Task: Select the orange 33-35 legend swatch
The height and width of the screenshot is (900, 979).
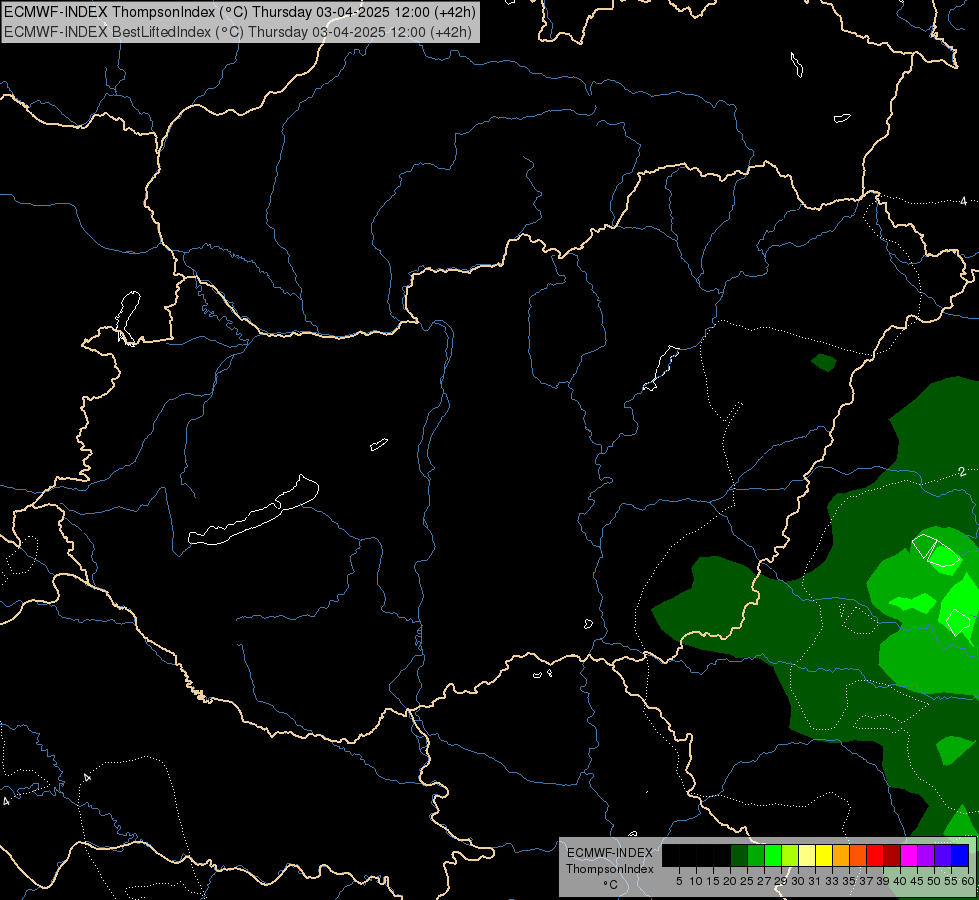Action: pyautogui.click(x=841, y=855)
